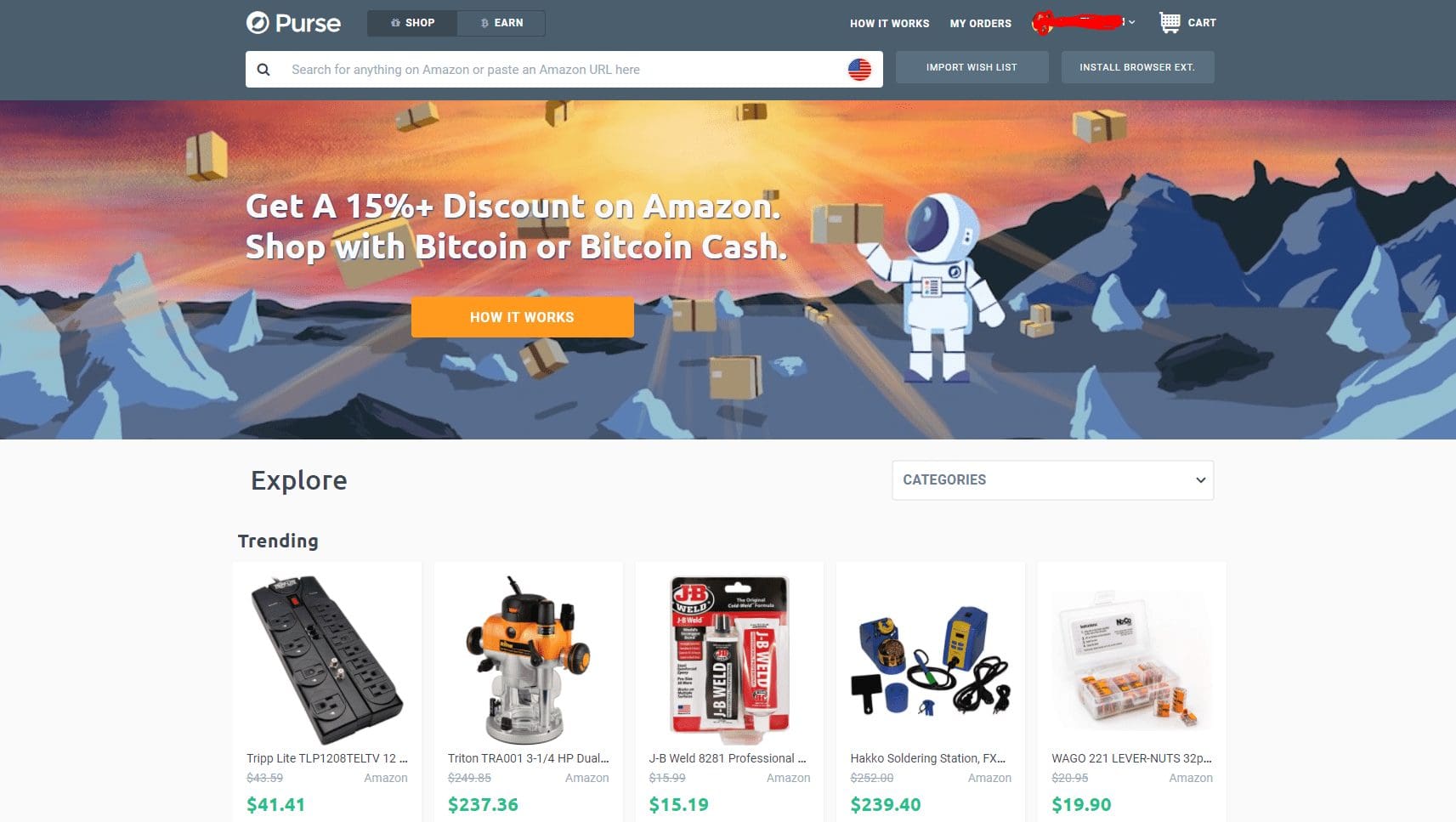The height and width of the screenshot is (822, 1456).
Task: Click Install Browser Ext. button
Action: (1137, 67)
